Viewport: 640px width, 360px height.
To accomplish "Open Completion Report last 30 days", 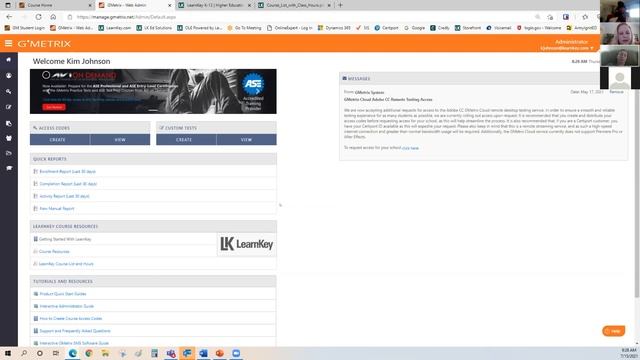I will click(68, 184).
